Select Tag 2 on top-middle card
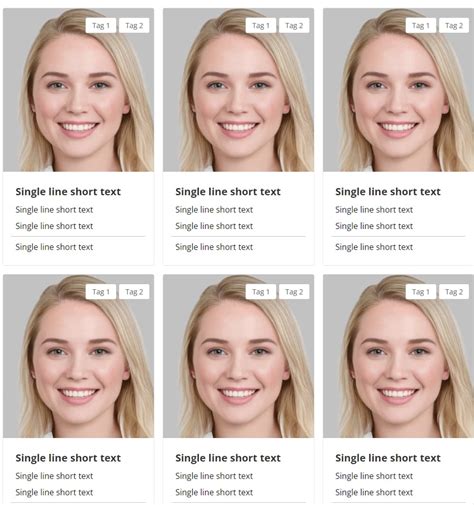The width and height of the screenshot is (474, 505). click(294, 26)
